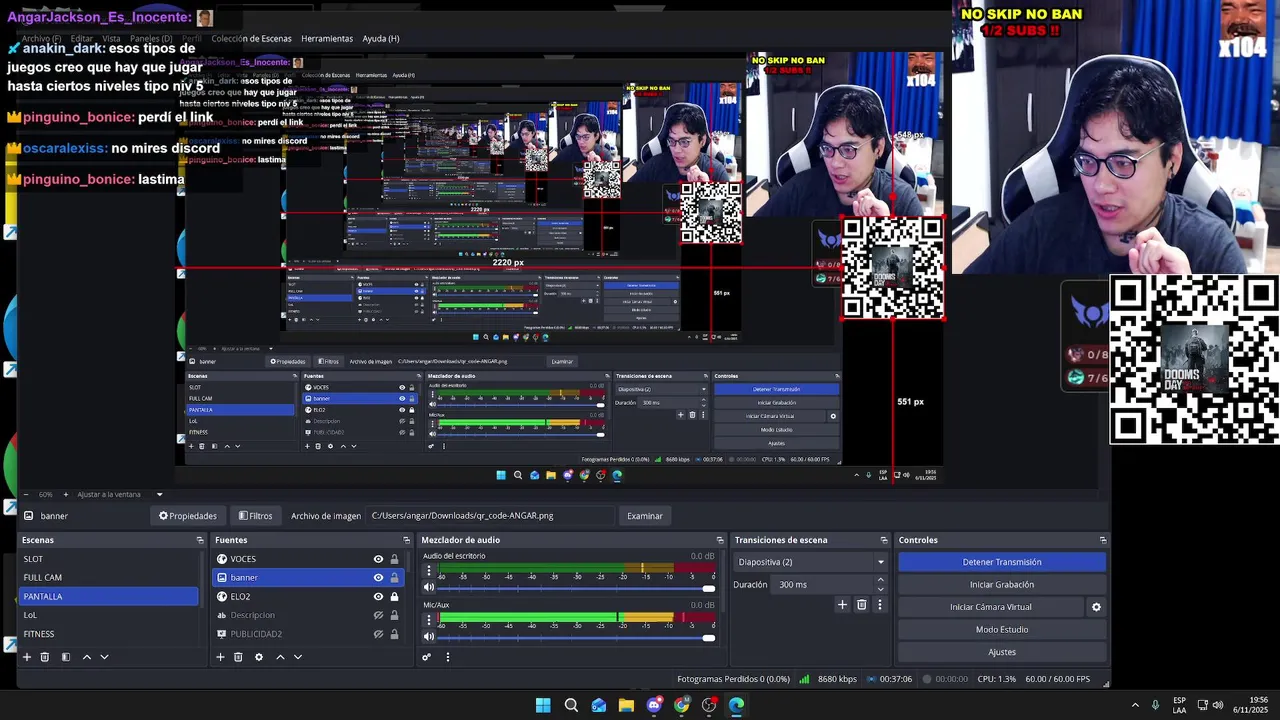Pop out the Transiciones de escena dock
Image resolution: width=1280 pixels, height=720 pixels.
(884, 540)
